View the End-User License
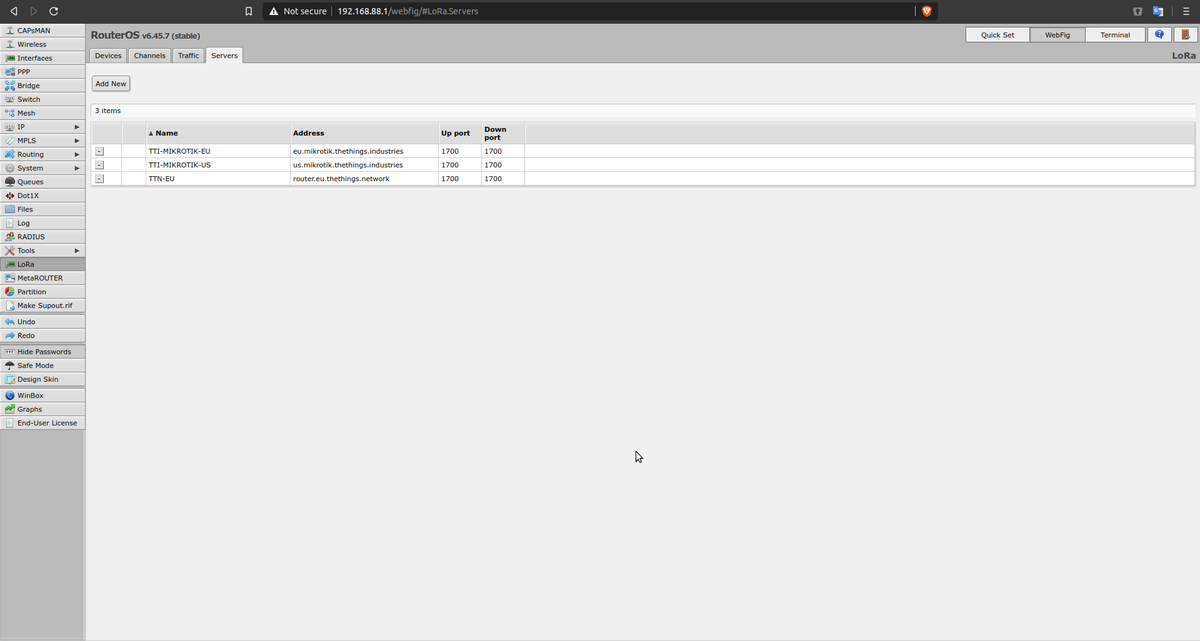The height and width of the screenshot is (641, 1200). point(42,423)
